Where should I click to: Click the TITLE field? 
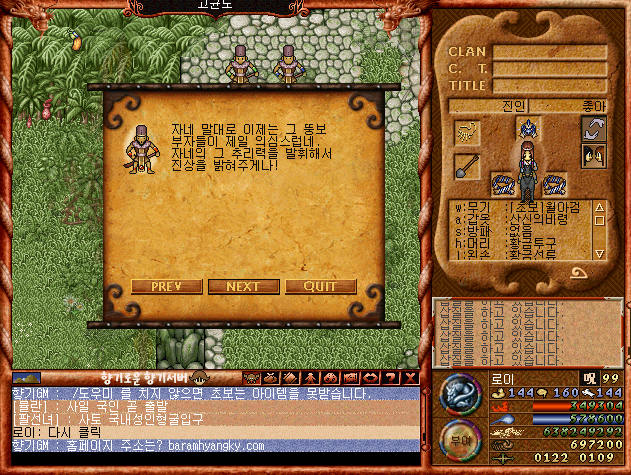click(x=550, y=86)
